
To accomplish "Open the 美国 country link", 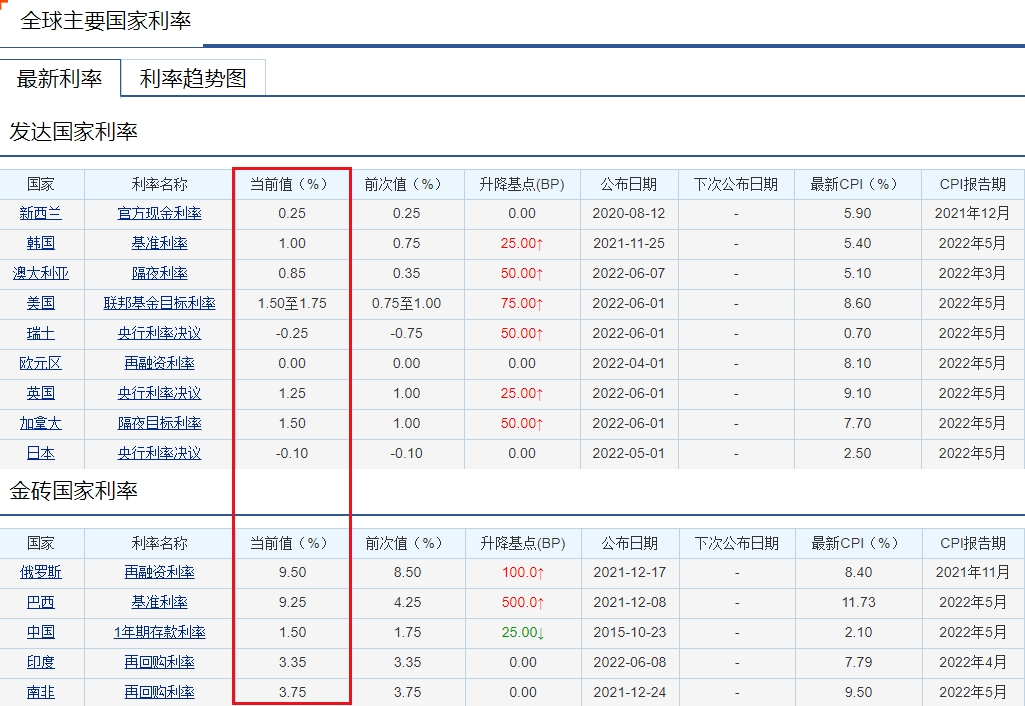I will coord(41,303).
